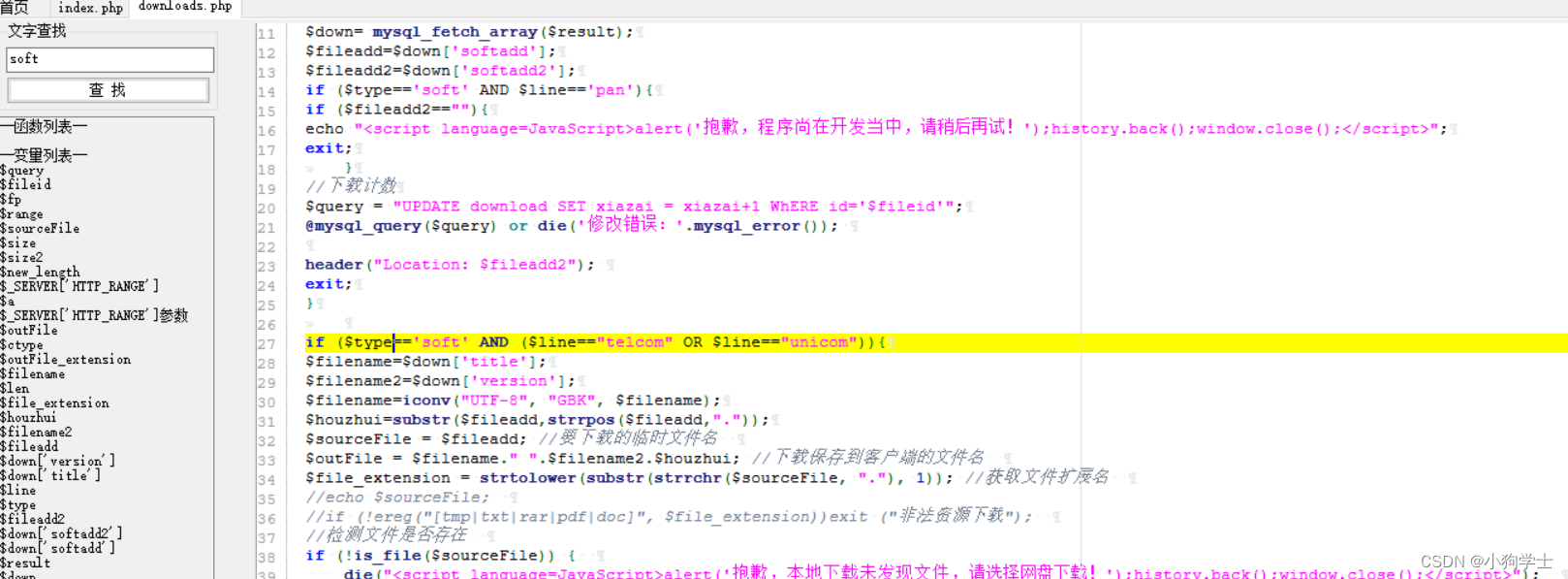Select $fileadd2 in the variable list

[x=33, y=519]
